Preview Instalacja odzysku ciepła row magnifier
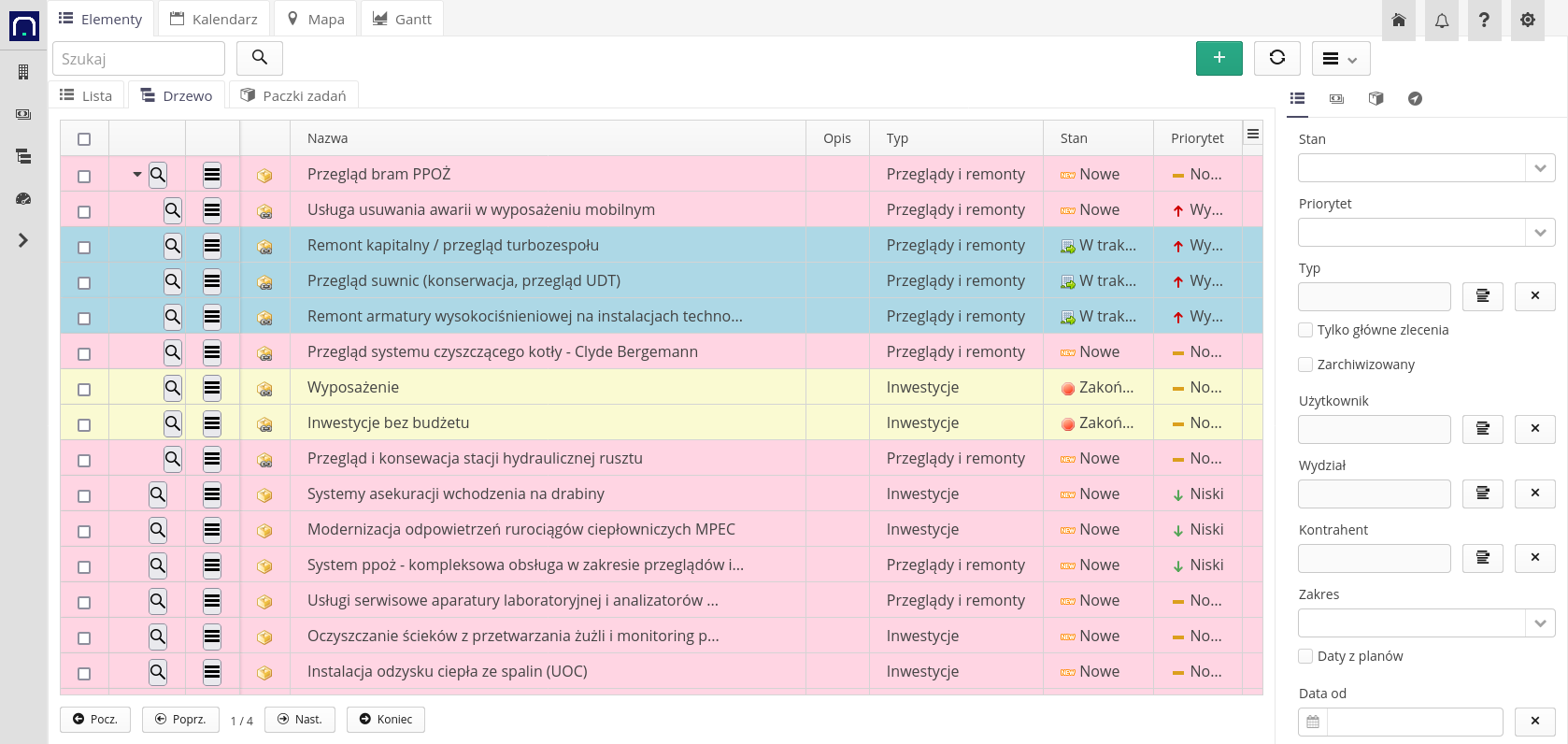1568x744 pixels. (x=158, y=671)
